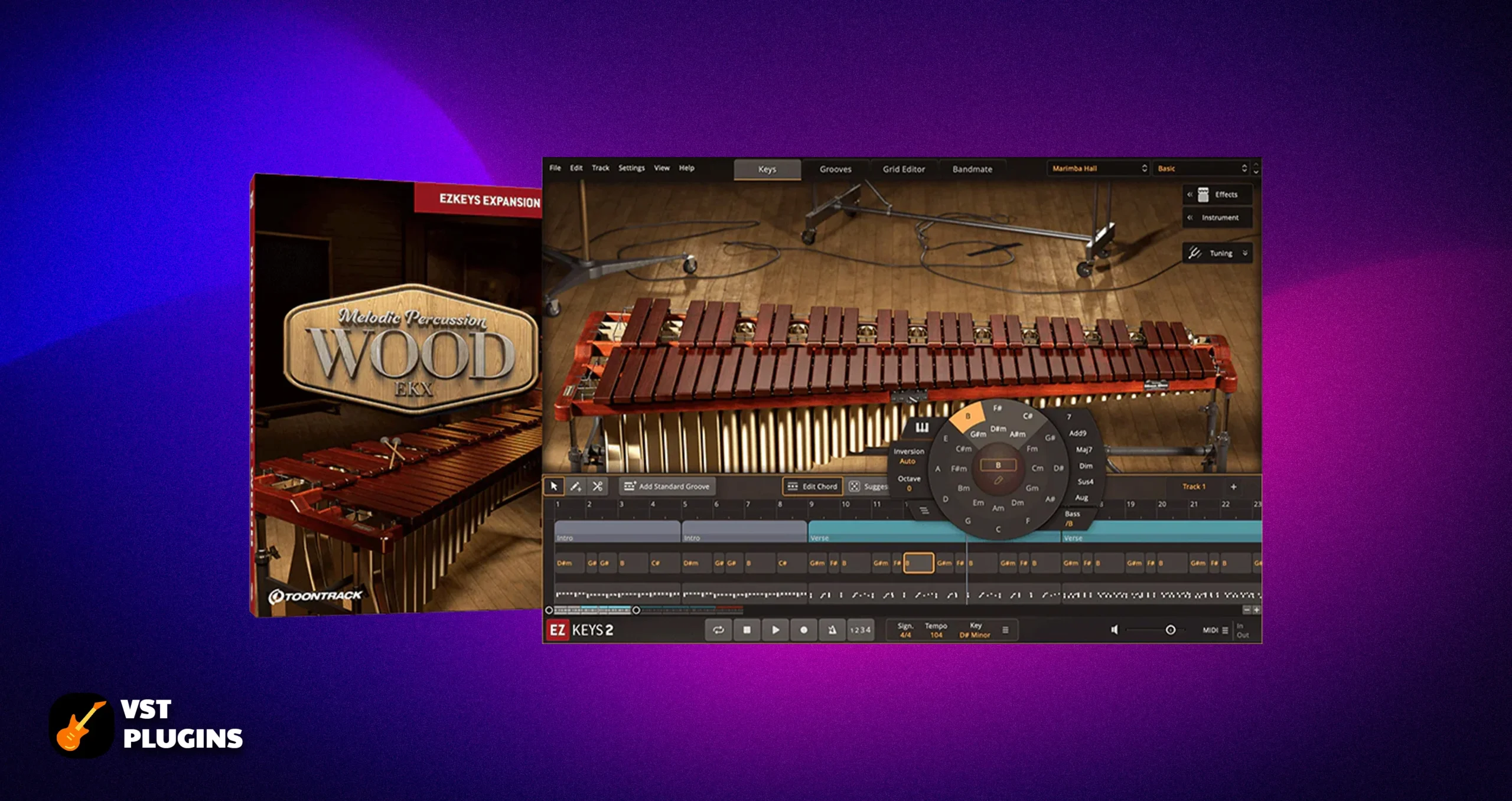Open the Basic preset dropdown
Image resolution: width=1512 pixels, height=801 pixels.
pos(1201,168)
